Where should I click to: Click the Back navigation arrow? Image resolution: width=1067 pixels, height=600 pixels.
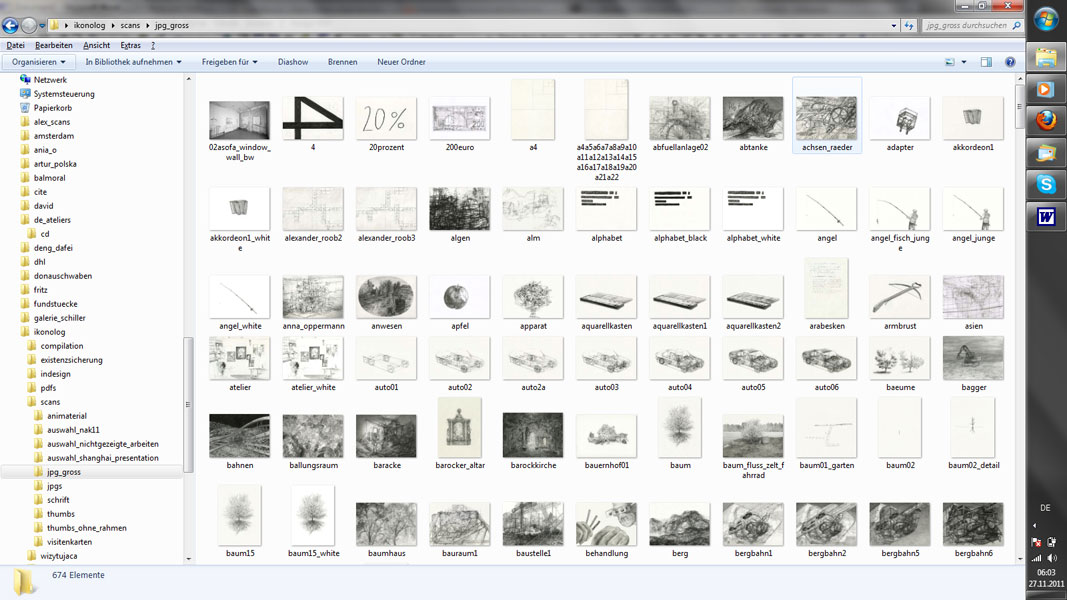tap(11, 25)
